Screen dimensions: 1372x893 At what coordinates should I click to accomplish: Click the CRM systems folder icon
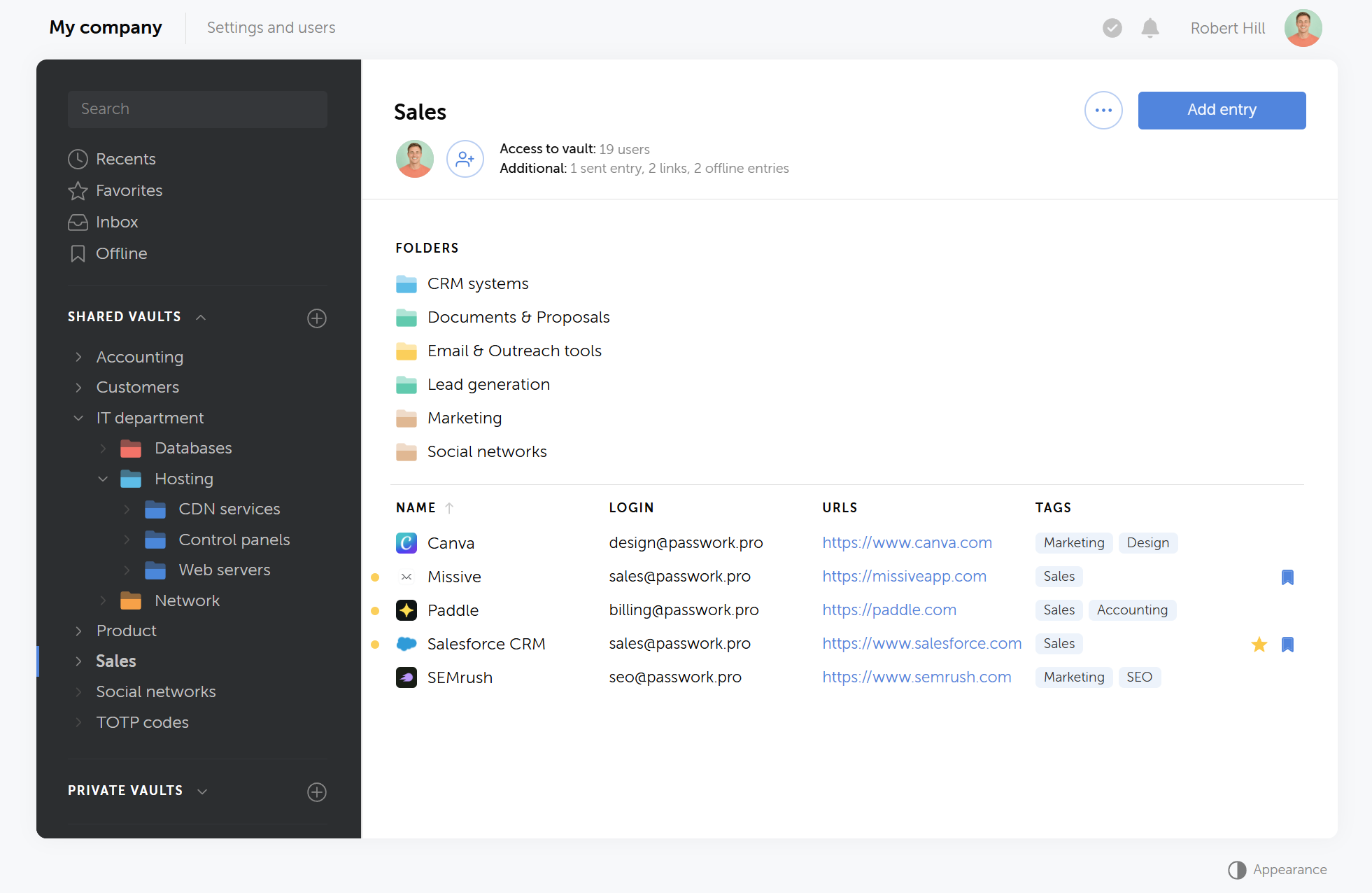(x=406, y=284)
